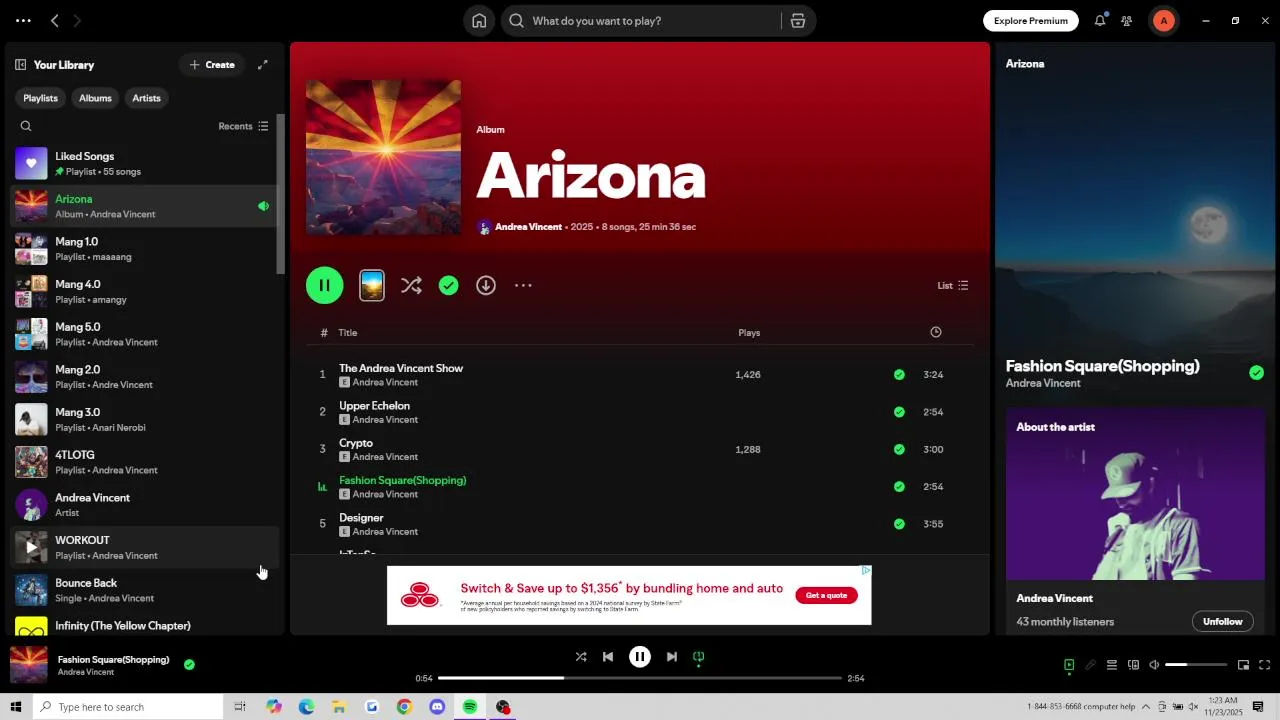This screenshot has width=1280, height=720.
Task: Open Spotify from Windows taskbar
Action: tap(470, 707)
